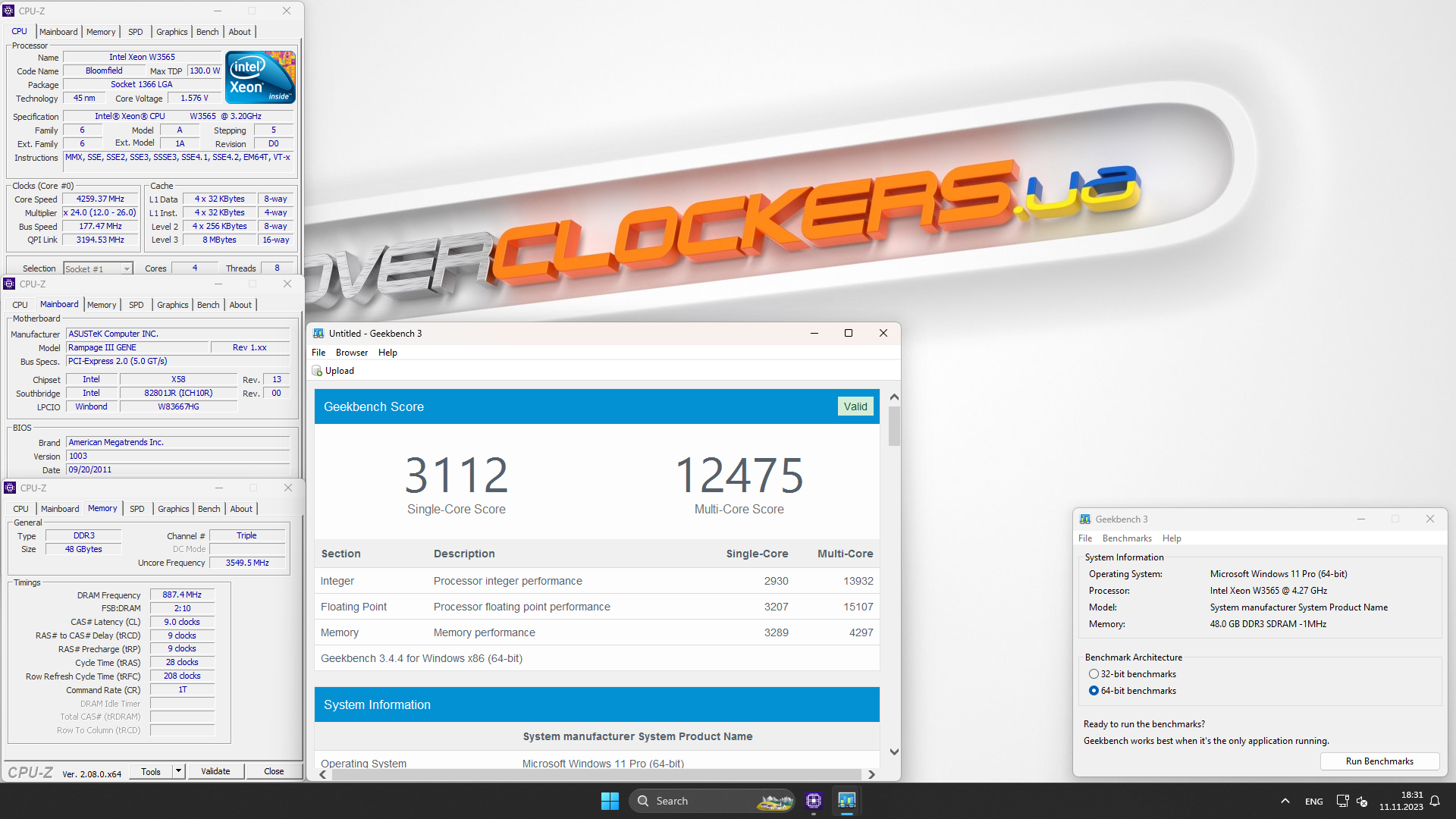The image size is (1456, 819).
Task: Click the Upload button in Geekbench
Action: pyautogui.click(x=333, y=371)
